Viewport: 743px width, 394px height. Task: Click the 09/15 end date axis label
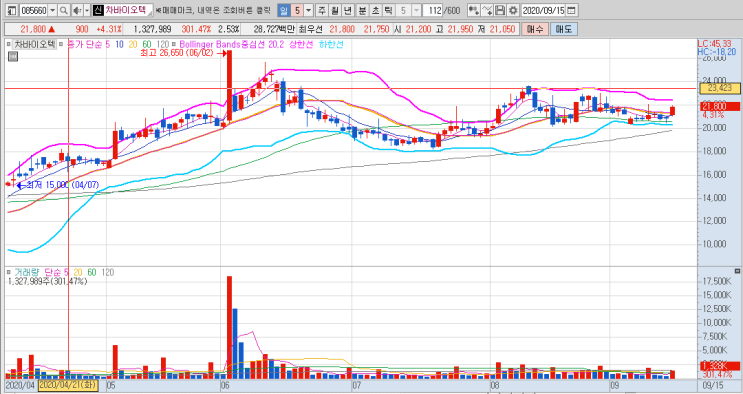pyautogui.click(x=713, y=385)
